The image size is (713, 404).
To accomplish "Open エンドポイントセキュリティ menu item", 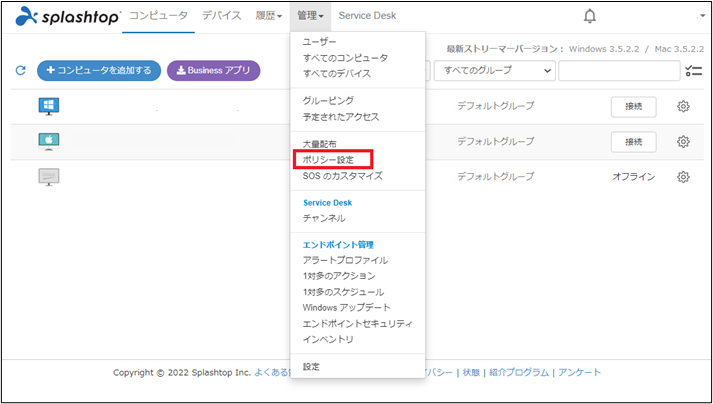I will 358,323.
